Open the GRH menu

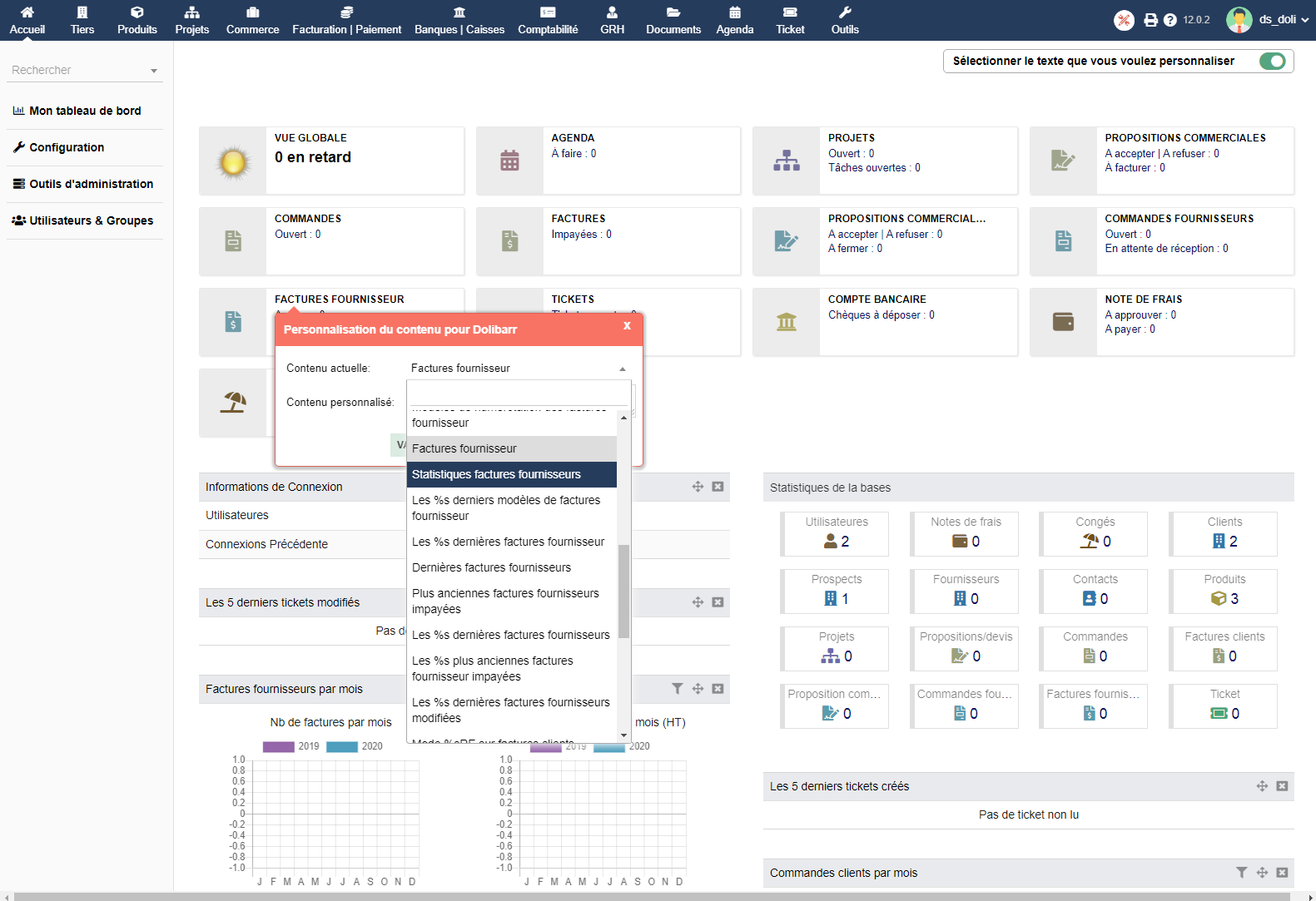point(613,20)
